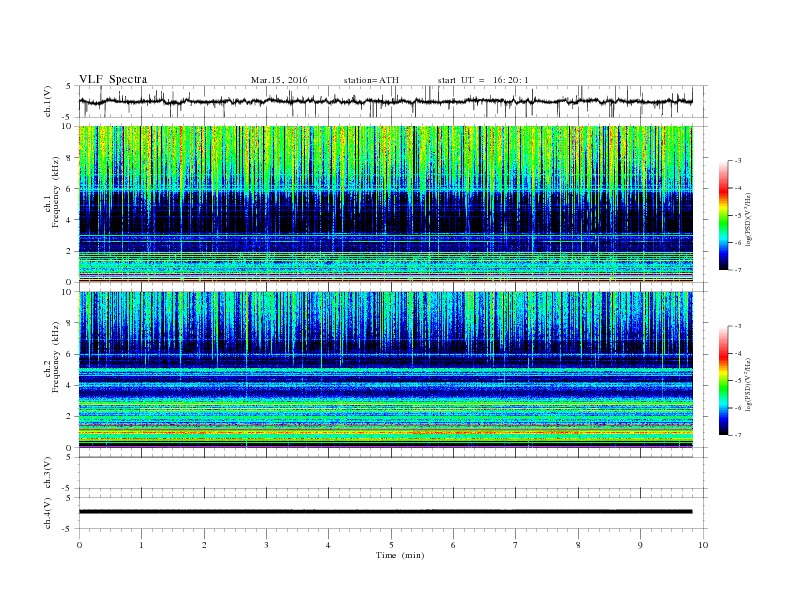792x612 pixels.
Task: Select the "start UT = 16:20:1" text
Action: click(483, 80)
